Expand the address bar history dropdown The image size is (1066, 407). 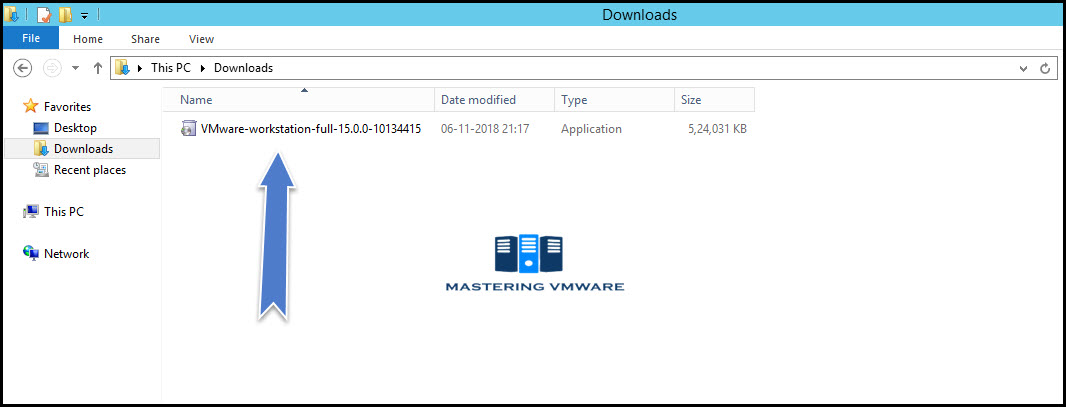[1023, 68]
